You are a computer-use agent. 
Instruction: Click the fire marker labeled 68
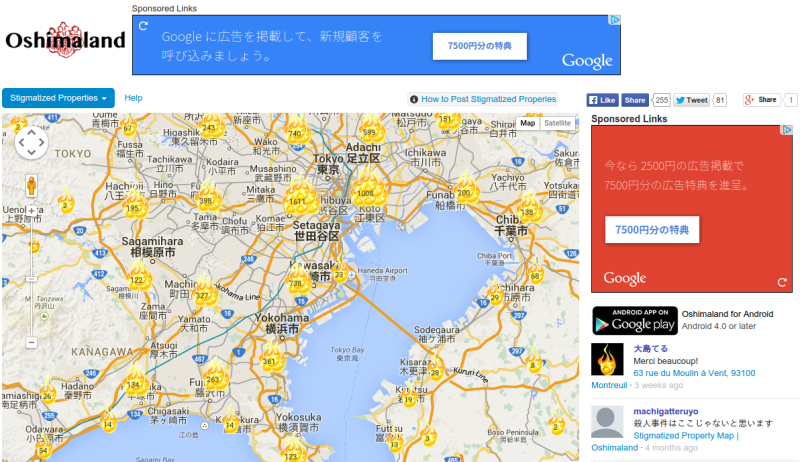pos(535,275)
